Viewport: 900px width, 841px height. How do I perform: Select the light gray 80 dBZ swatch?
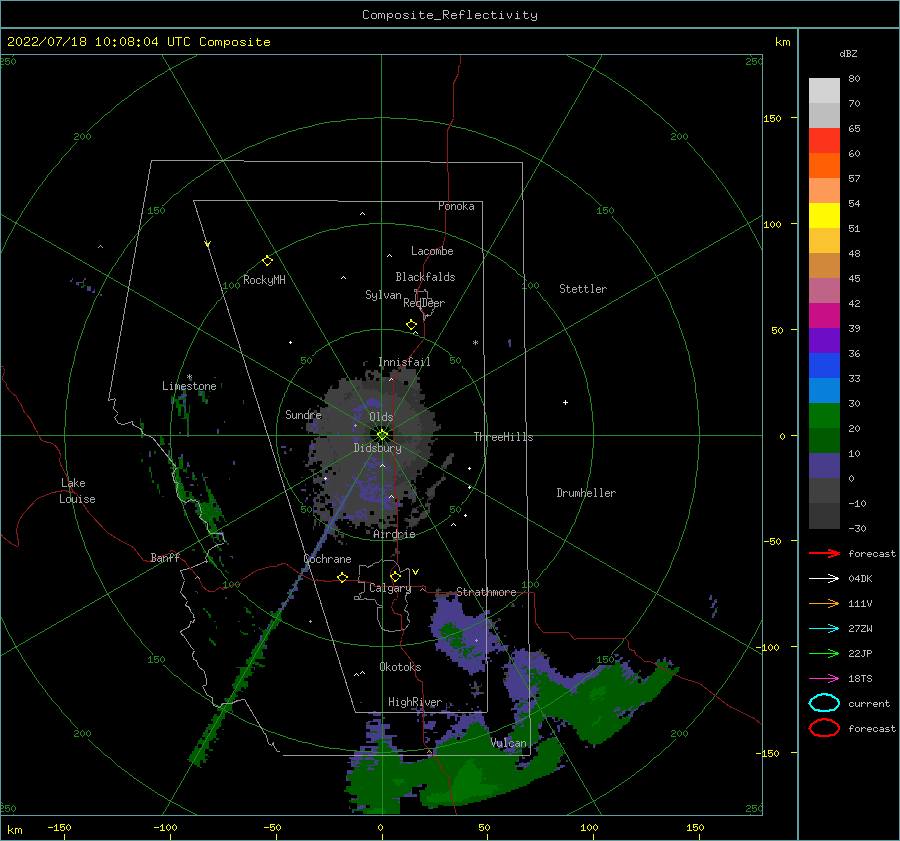pyautogui.click(x=824, y=91)
